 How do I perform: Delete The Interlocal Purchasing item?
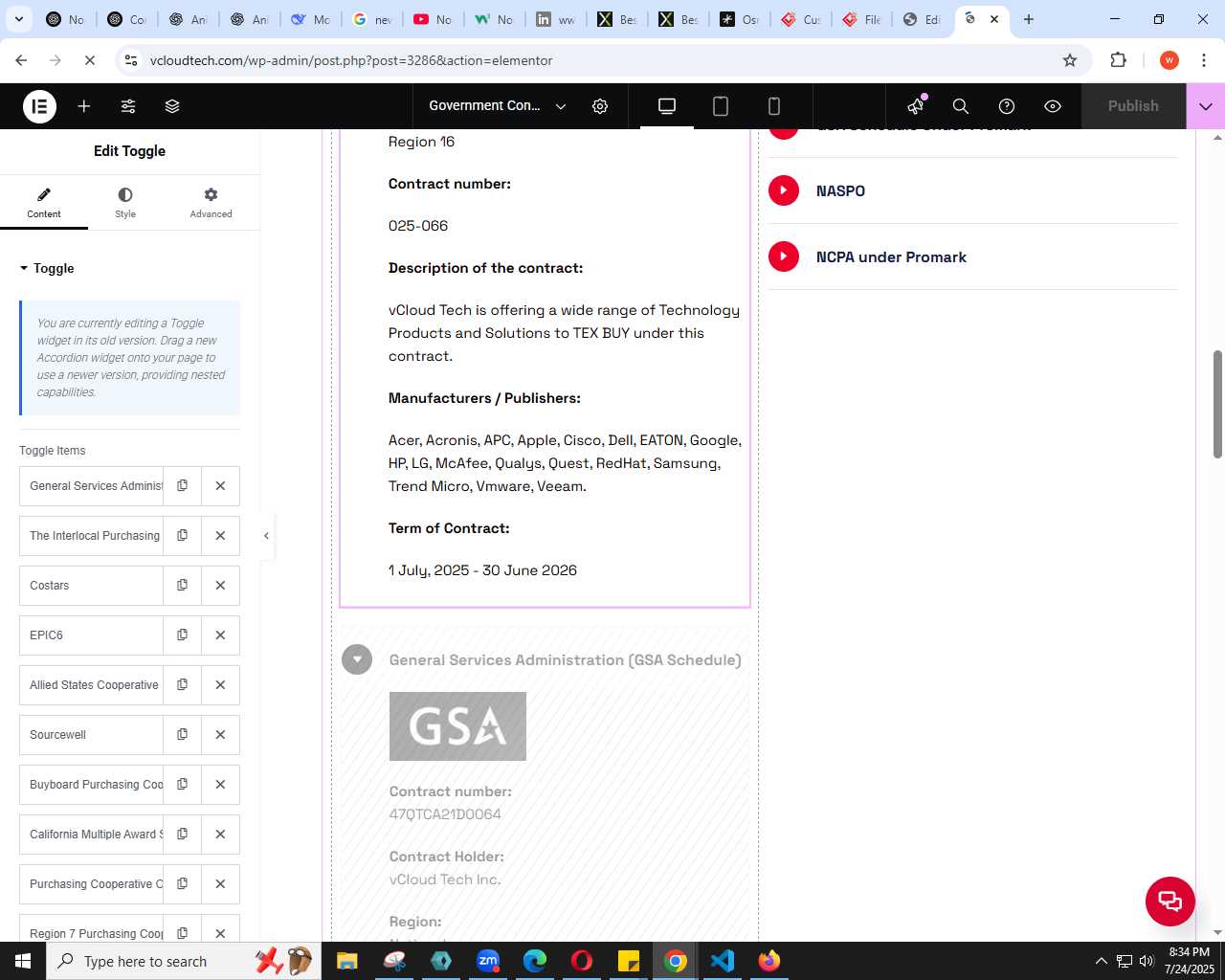220,536
